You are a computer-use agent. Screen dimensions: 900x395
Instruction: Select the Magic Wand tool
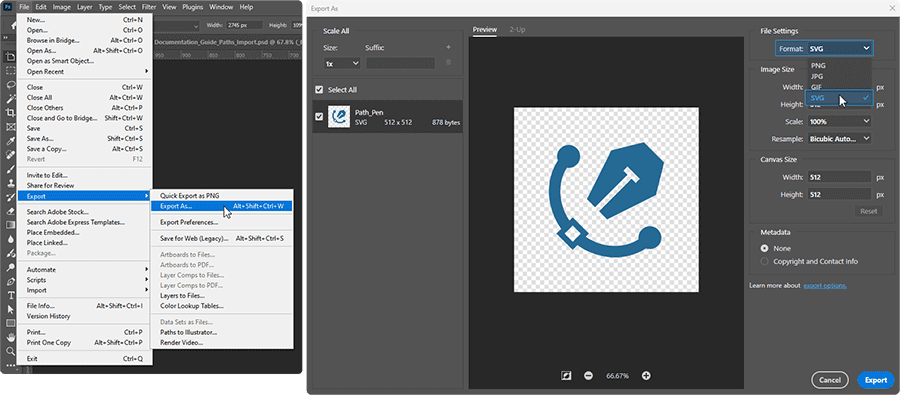(x=10, y=99)
